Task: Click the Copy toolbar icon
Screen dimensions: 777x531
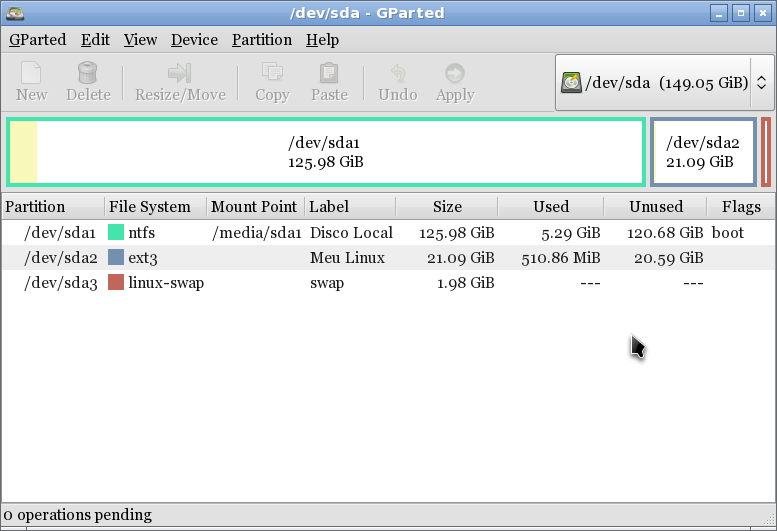Action: pyautogui.click(x=272, y=73)
